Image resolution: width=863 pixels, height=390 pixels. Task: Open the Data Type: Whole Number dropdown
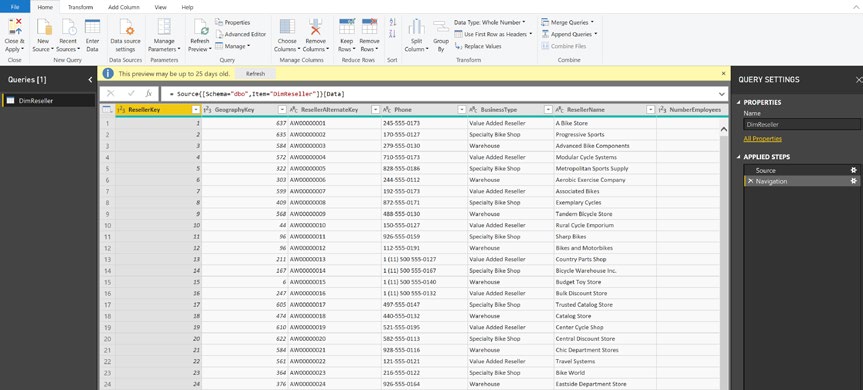pyautogui.click(x=489, y=23)
